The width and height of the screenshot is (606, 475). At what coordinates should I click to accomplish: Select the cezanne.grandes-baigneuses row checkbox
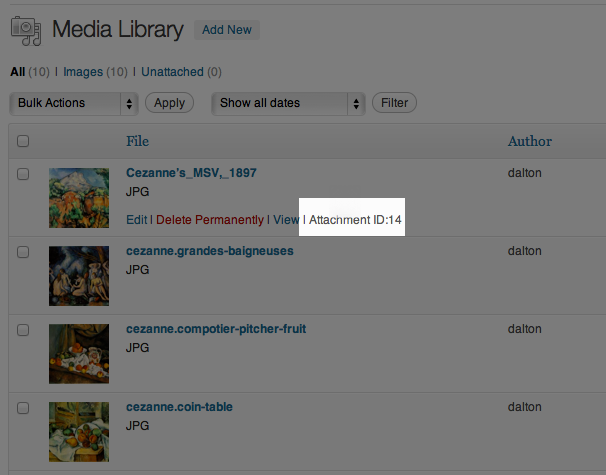[x=23, y=251]
